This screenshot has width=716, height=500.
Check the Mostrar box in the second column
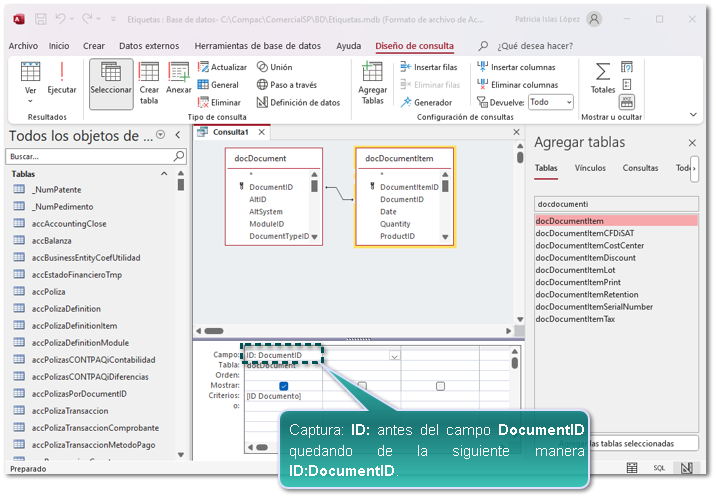[362, 386]
